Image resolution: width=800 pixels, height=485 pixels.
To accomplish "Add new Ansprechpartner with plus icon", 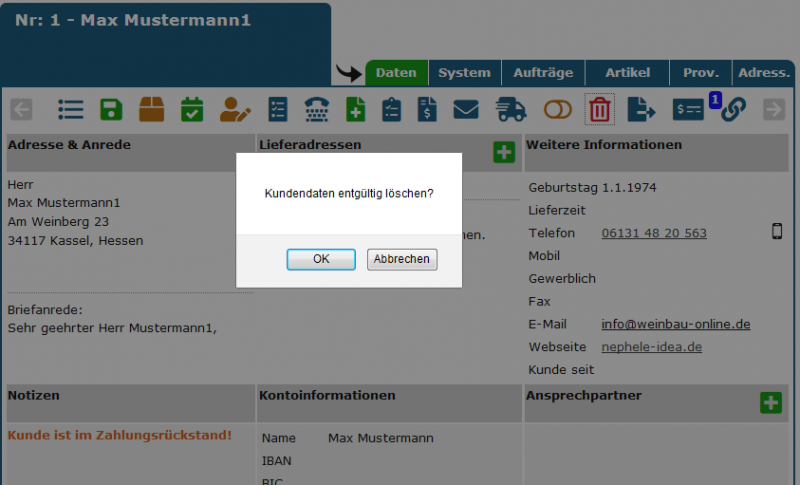I will (x=770, y=402).
